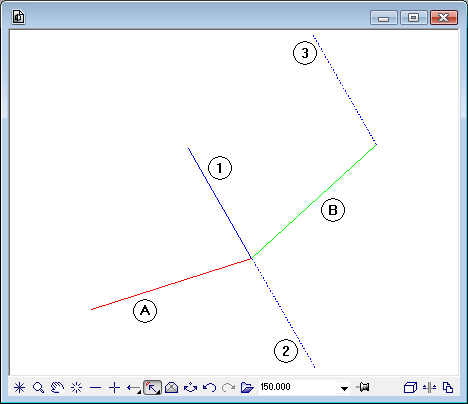
Task: Zoom out with the minus icon
Action: 95,388
